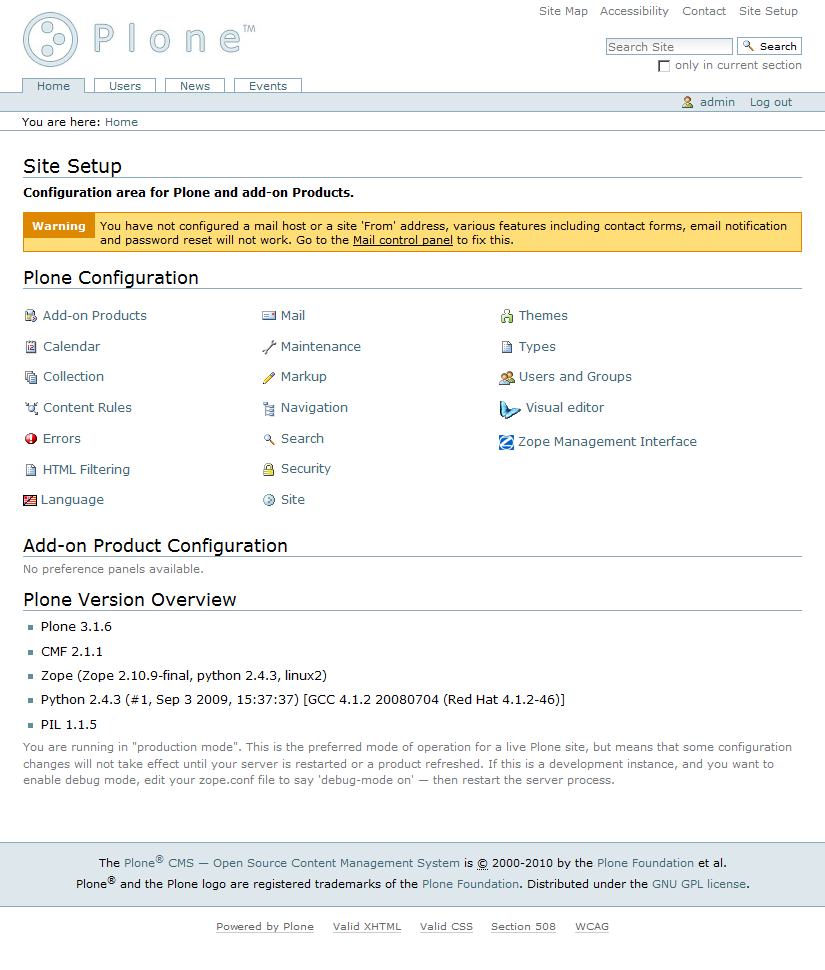This screenshot has width=825, height=970.
Task: Click the Zope Management Interface icon
Action: coord(507,442)
